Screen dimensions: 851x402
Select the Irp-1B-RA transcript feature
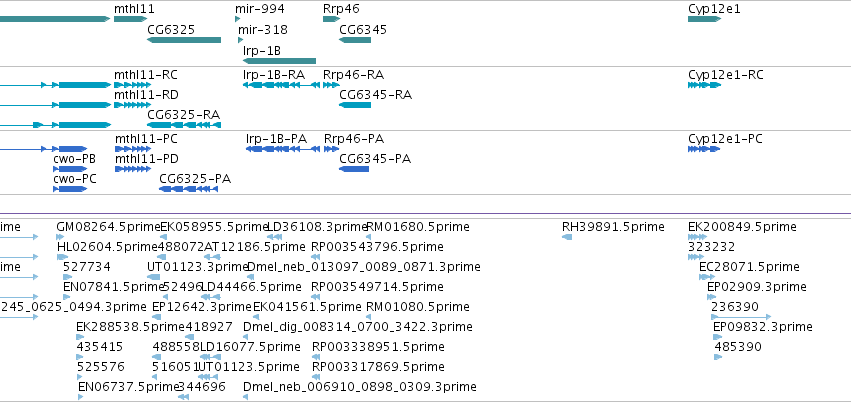[x=281, y=85]
